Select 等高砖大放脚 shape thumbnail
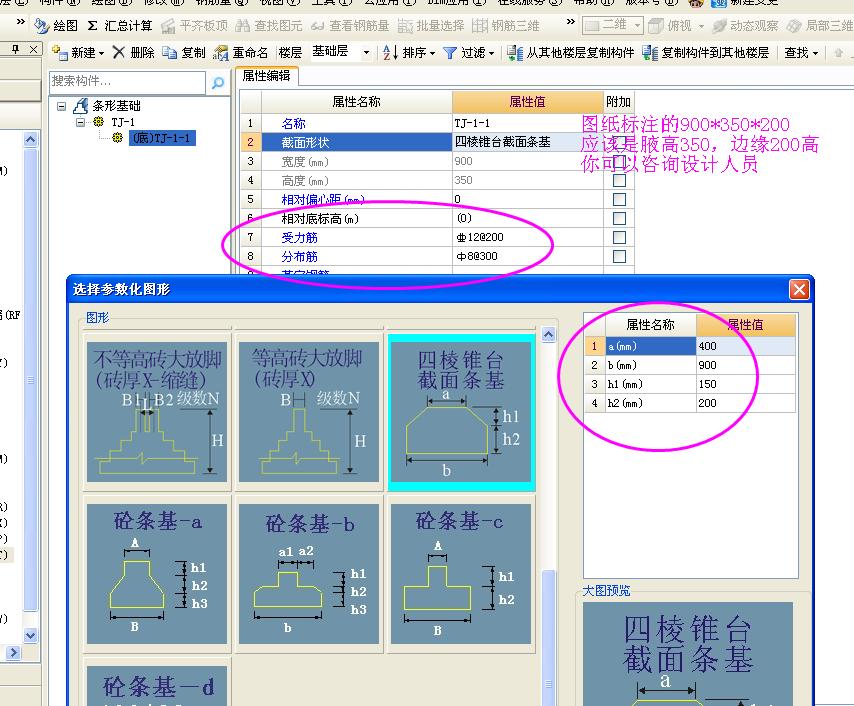This screenshot has height=706, width=854. (309, 412)
